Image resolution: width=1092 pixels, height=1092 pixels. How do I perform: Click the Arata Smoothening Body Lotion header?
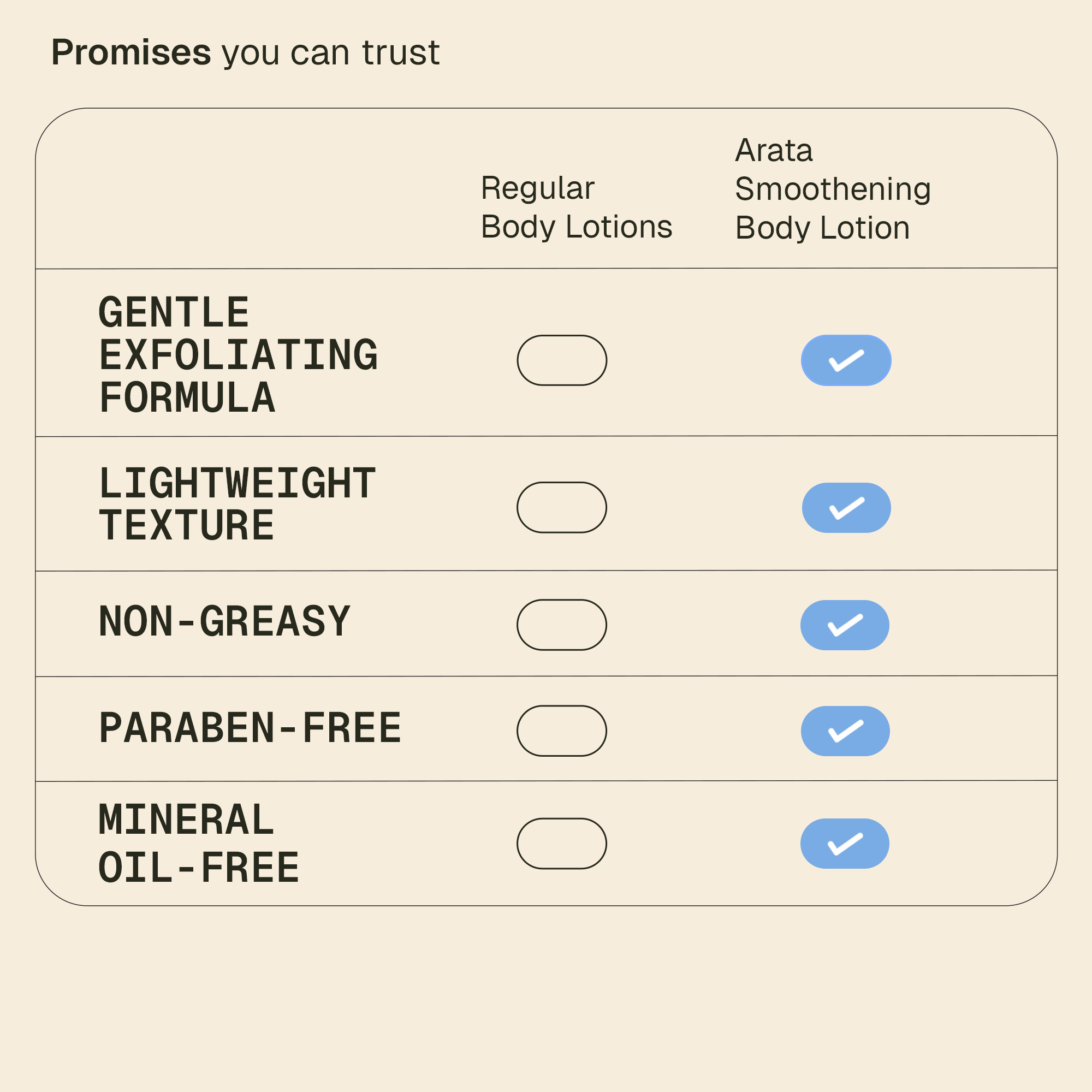[832, 189]
